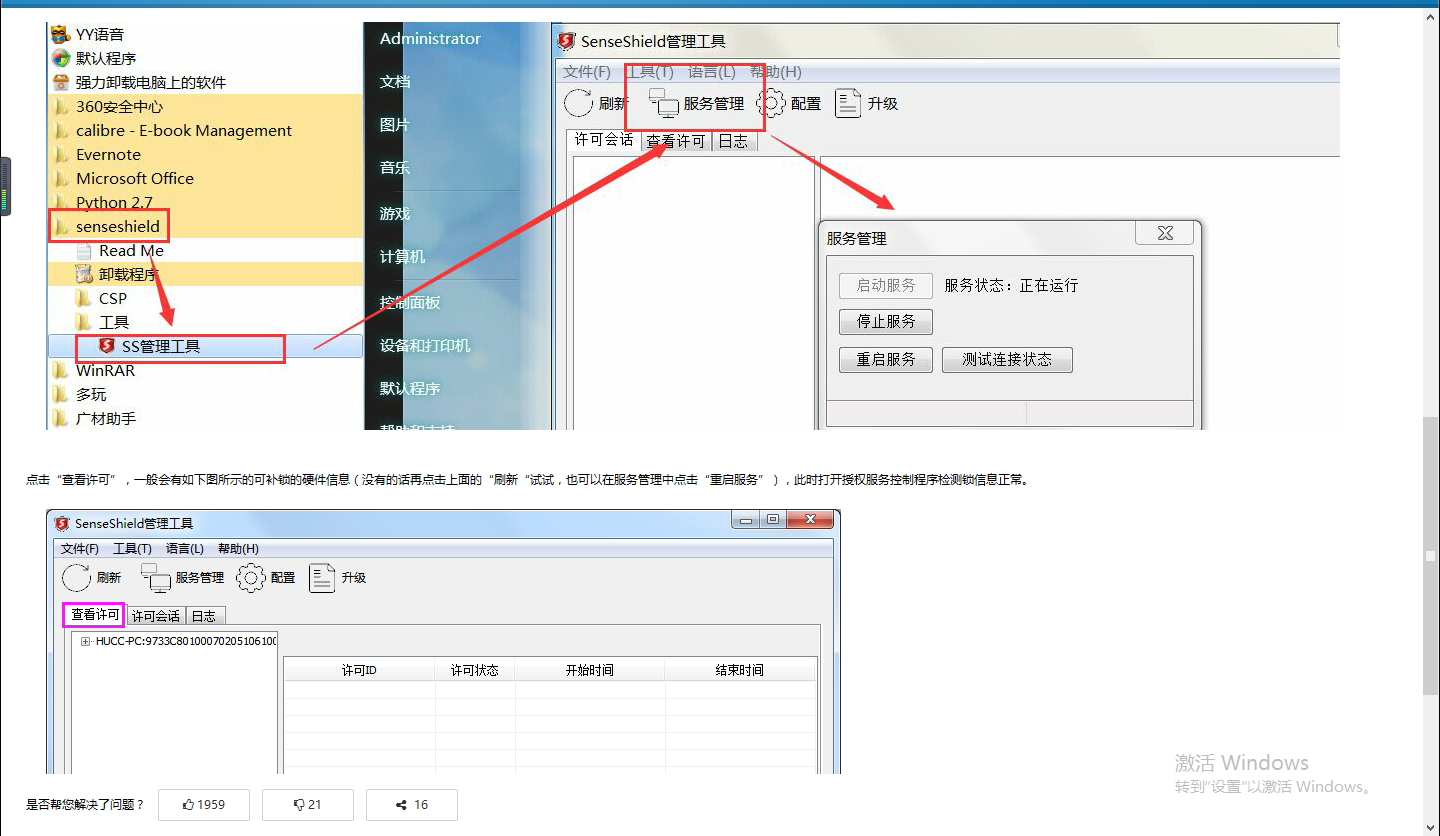The image size is (1440, 836).
Task: Open the 语言(L) menu in the lower SenseShield window
Action: click(x=185, y=549)
